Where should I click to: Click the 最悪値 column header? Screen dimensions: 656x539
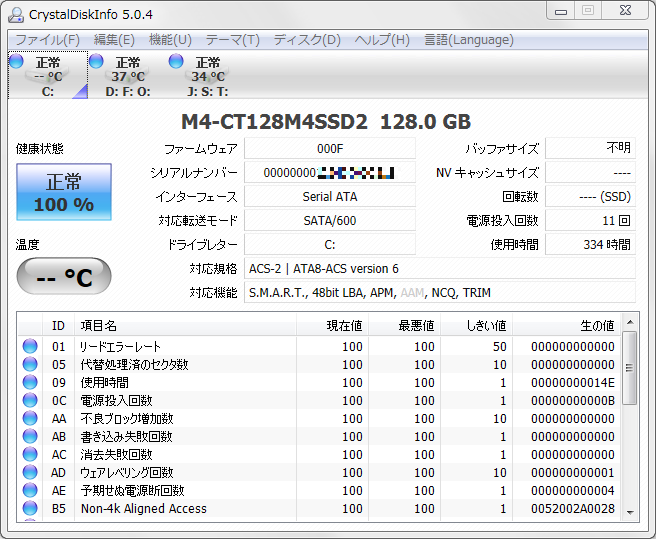click(405, 325)
